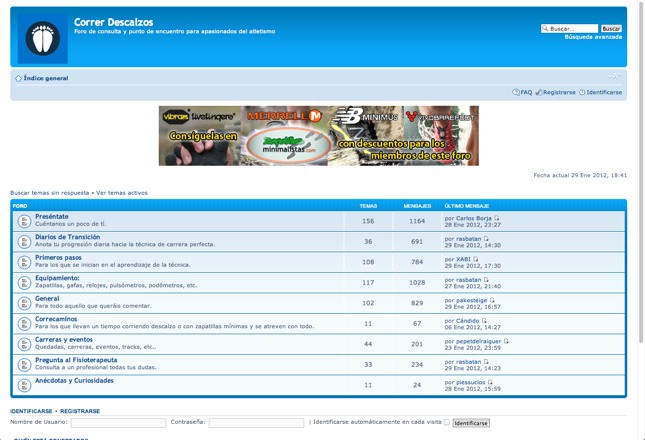The height and width of the screenshot is (440, 645).
Task: Click the minimalist shoes discount banner
Action: (318, 135)
